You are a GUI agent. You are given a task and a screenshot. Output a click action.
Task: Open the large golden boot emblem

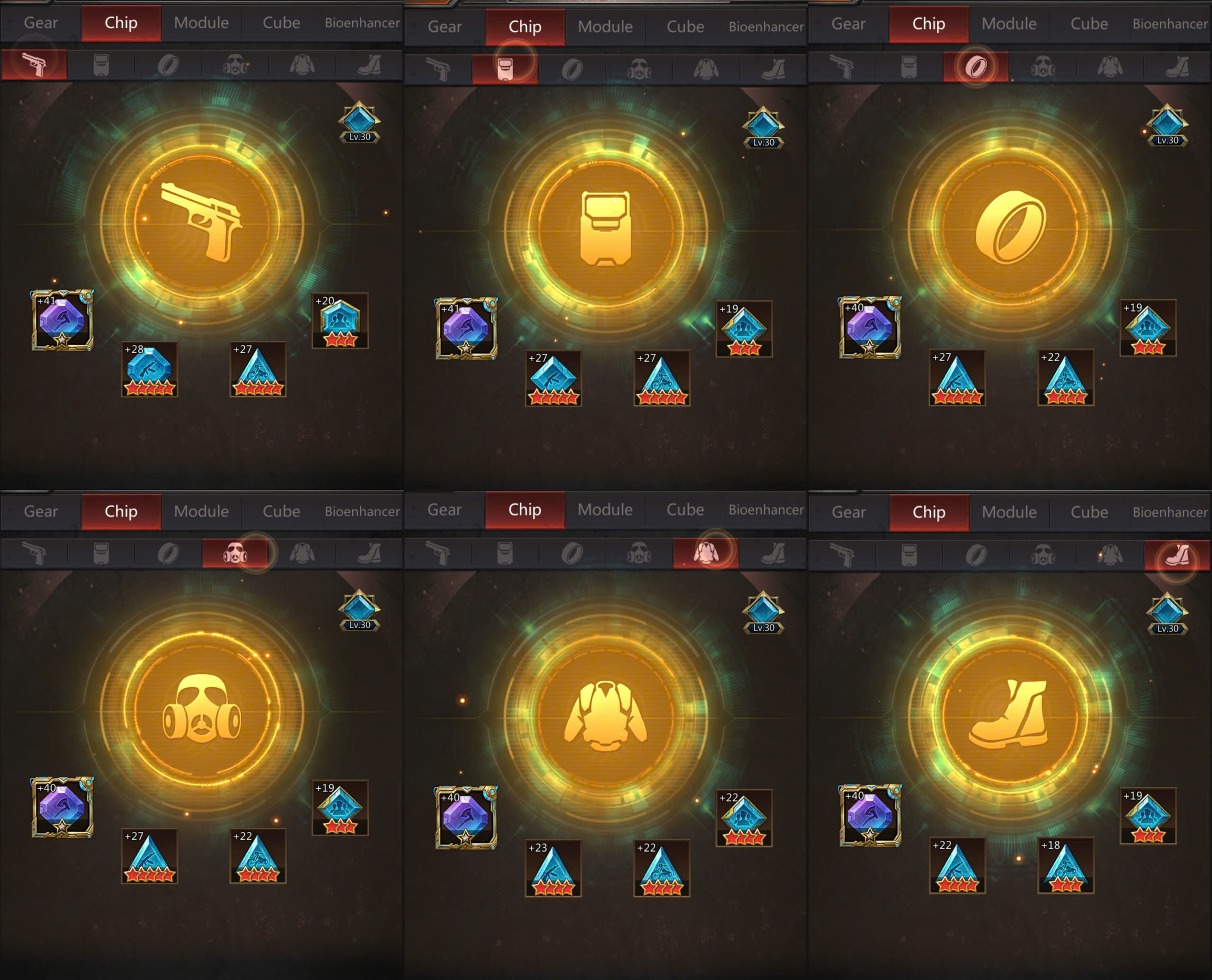pos(1010,716)
